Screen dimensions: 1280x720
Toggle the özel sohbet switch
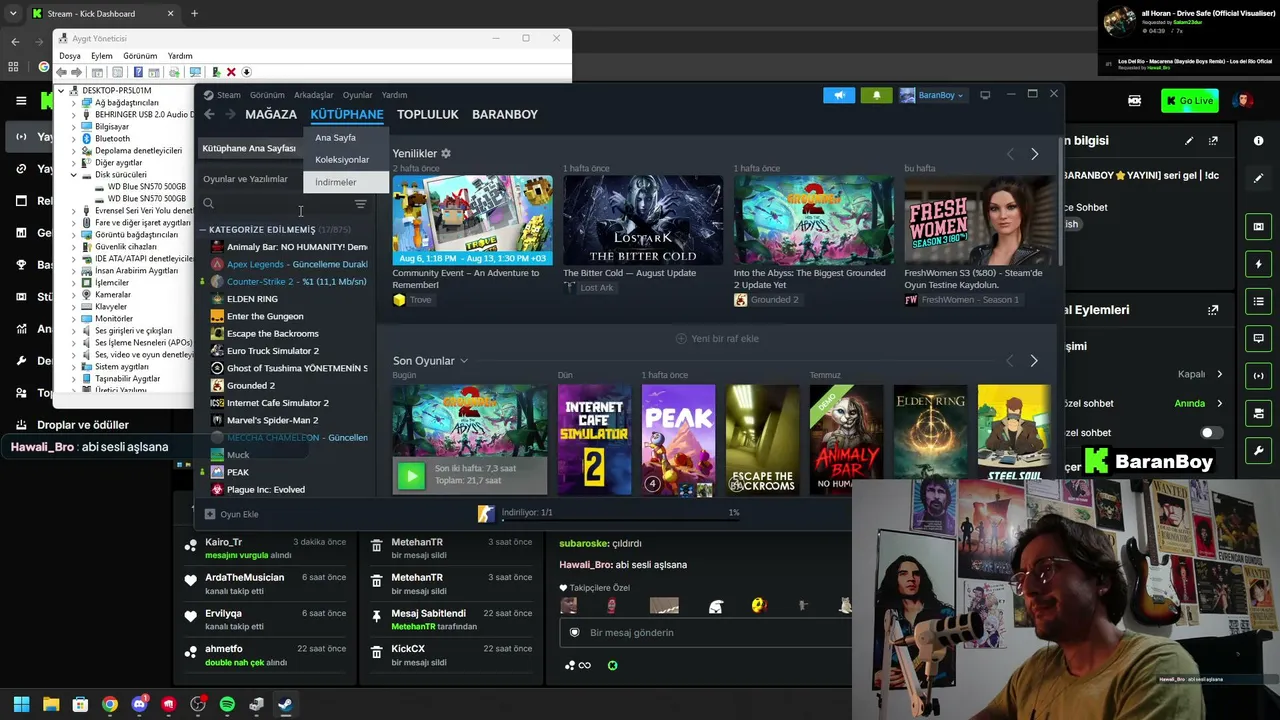(x=1211, y=433)
